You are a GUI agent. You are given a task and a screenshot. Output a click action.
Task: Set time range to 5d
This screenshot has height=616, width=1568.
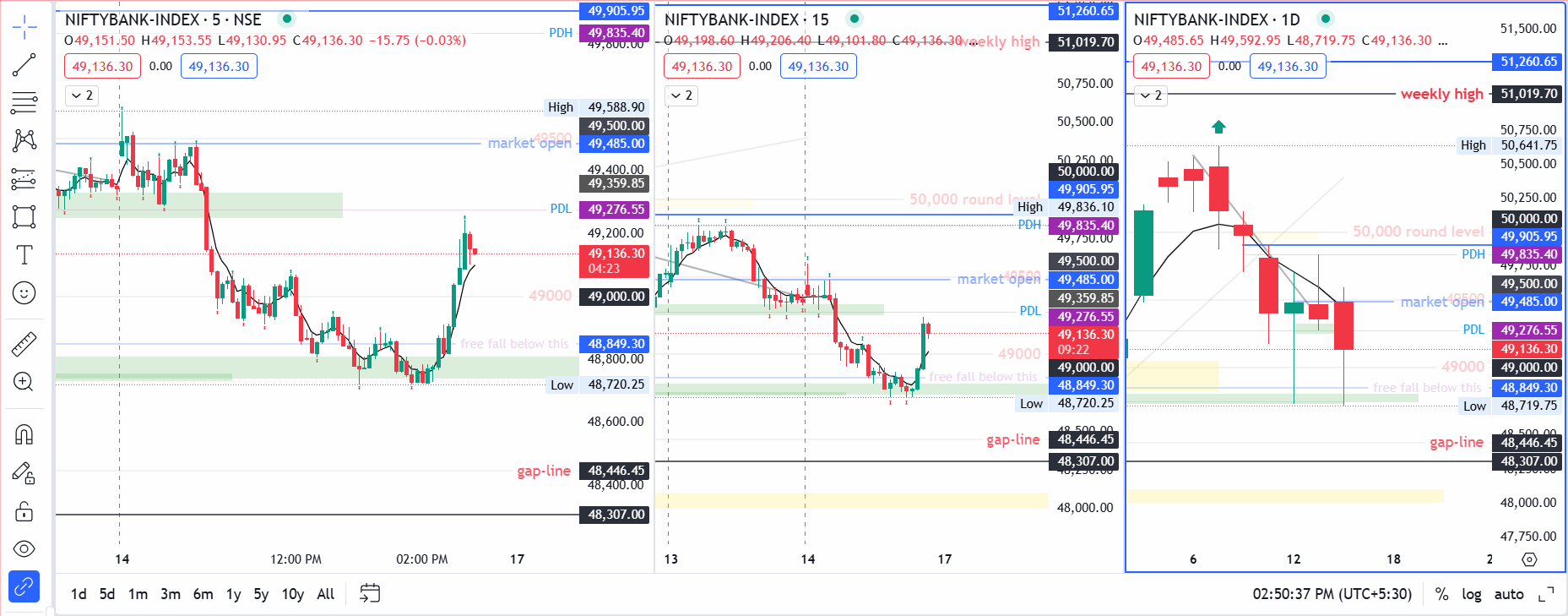click(x=107, y=594)
